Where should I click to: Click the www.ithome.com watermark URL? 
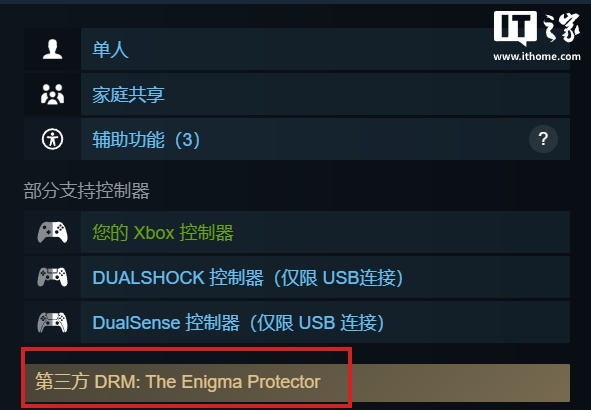(x=537, y=57)
